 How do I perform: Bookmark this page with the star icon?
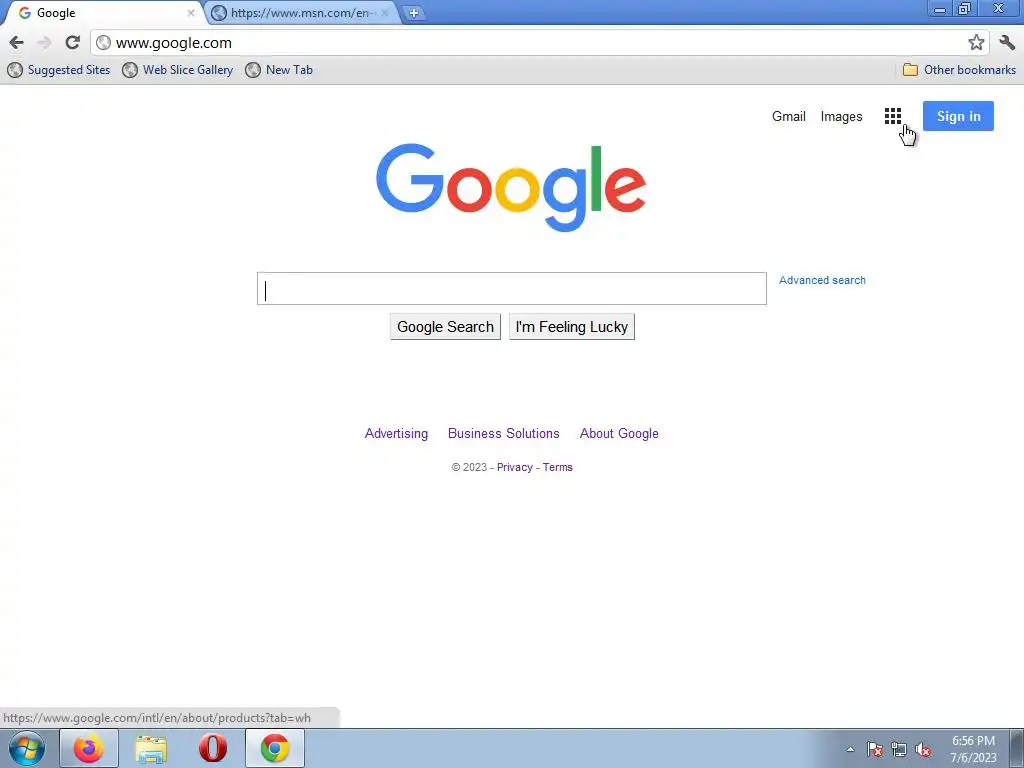pos(976,43)
